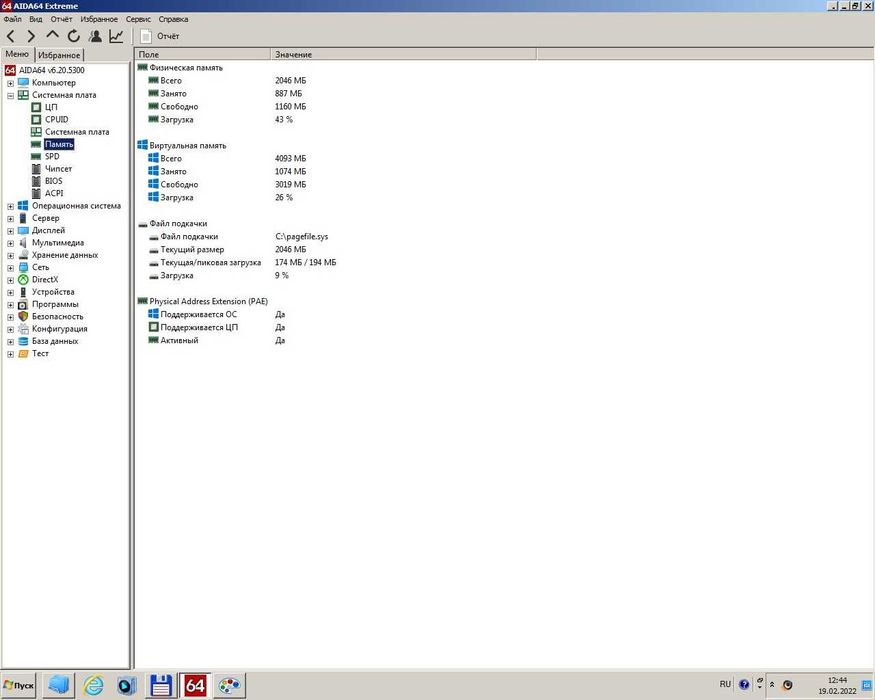Click the AIDA64 v6.20.5300 root icon

pos(9,70)
